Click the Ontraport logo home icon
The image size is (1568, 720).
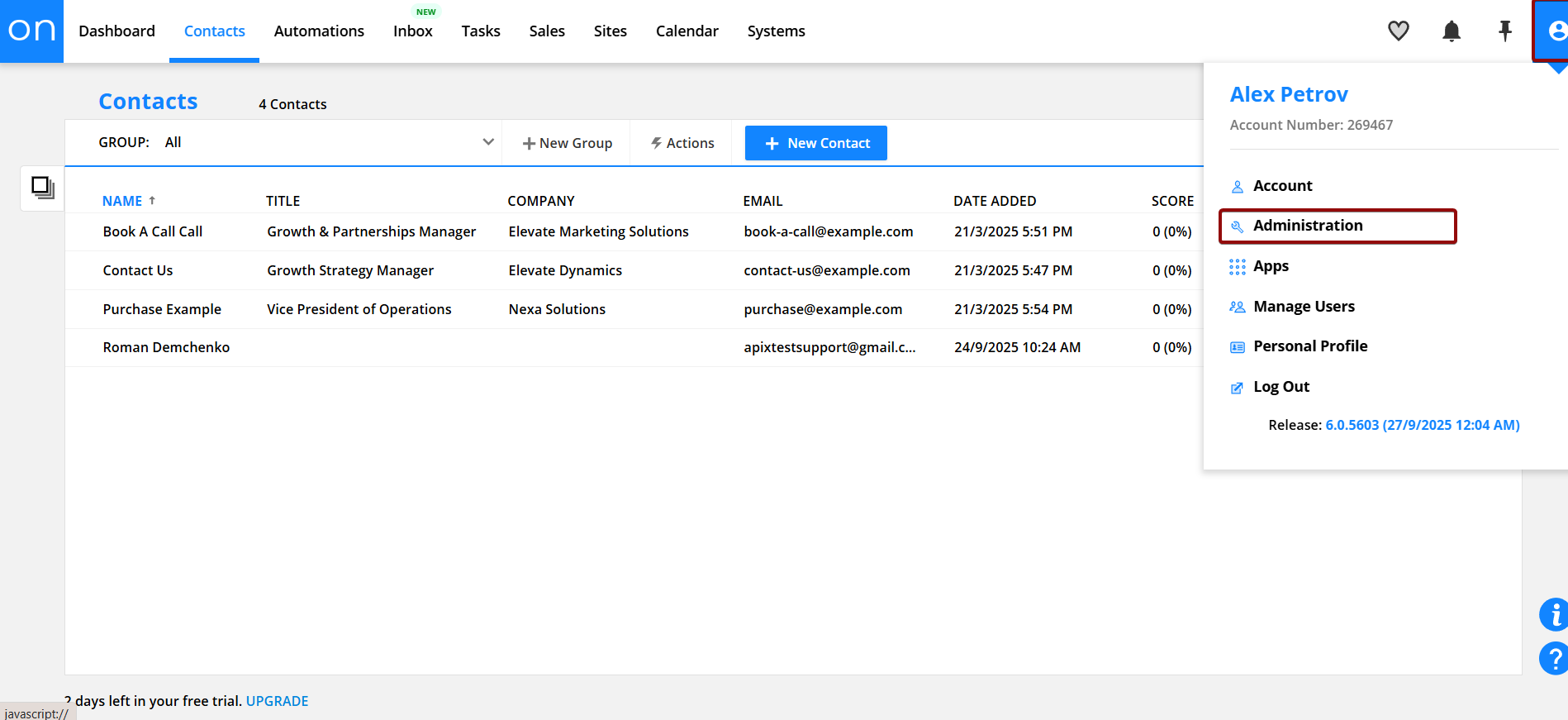(31, 31)
